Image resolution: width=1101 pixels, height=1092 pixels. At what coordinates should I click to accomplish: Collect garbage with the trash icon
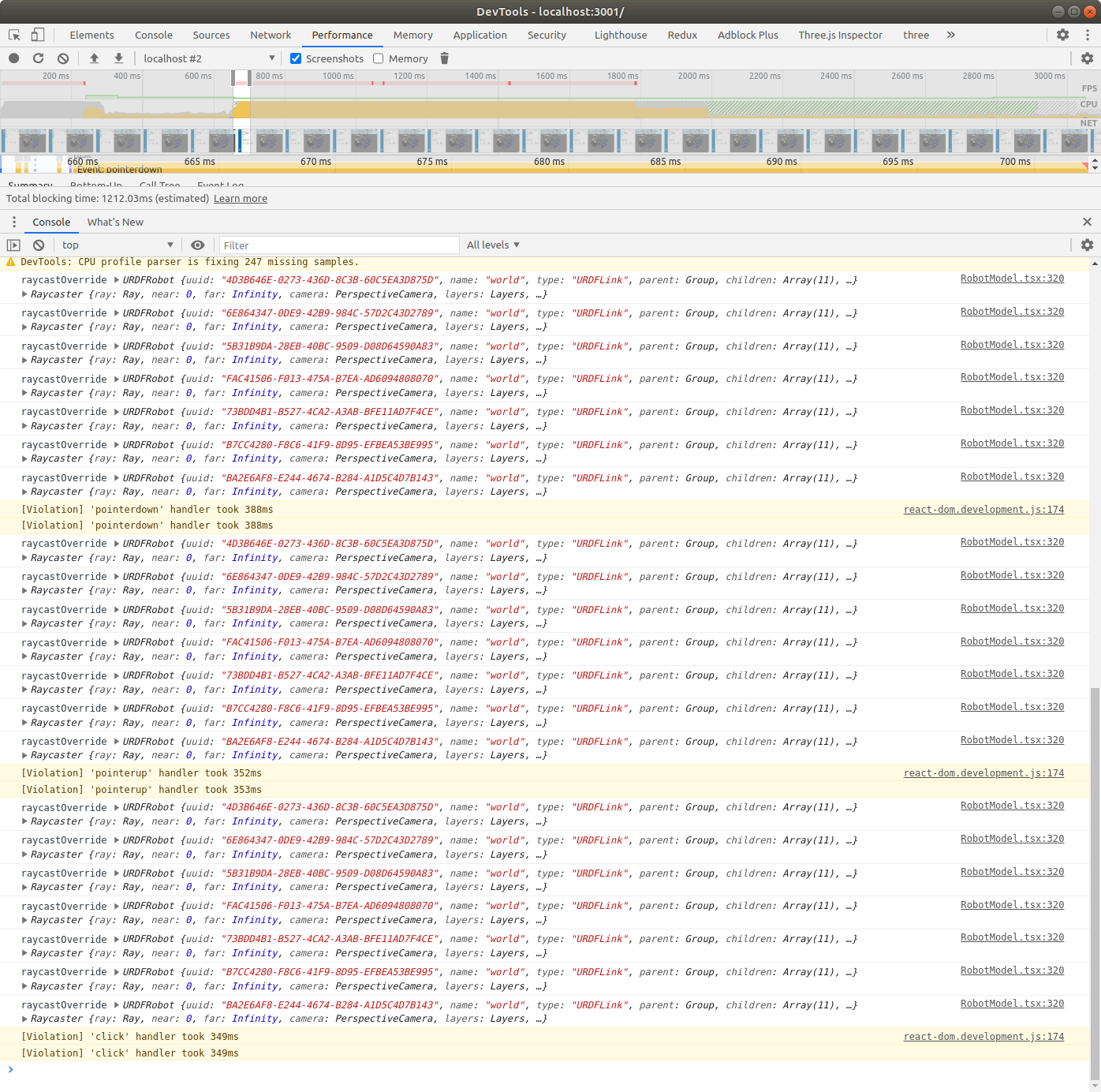(x=444, y=58)
